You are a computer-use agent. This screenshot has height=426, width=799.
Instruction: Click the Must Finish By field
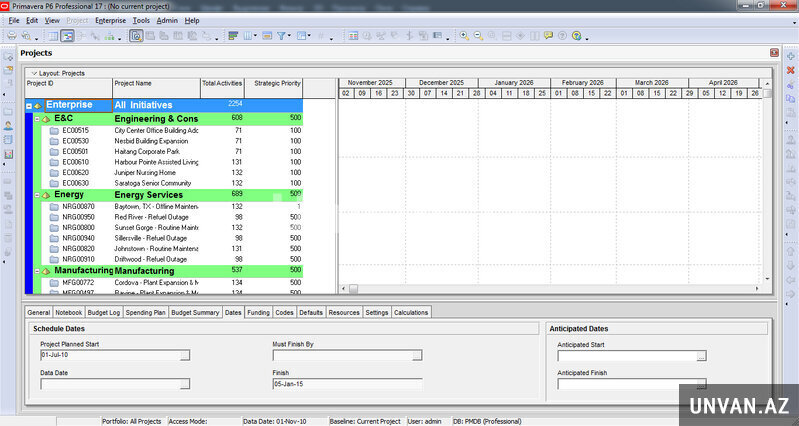(x=342, y=355)
